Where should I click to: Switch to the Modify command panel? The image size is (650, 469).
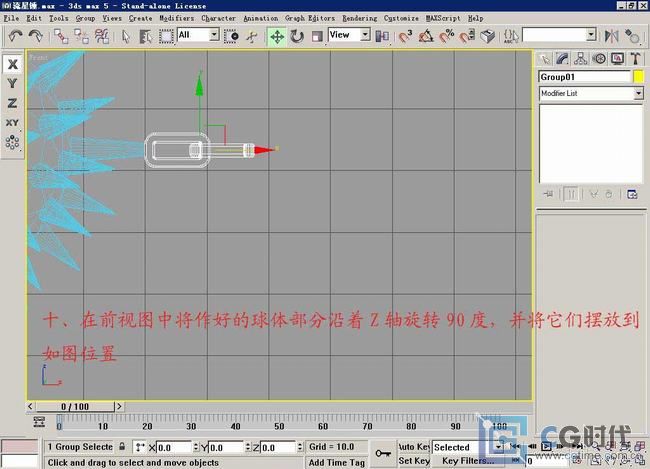563,59
